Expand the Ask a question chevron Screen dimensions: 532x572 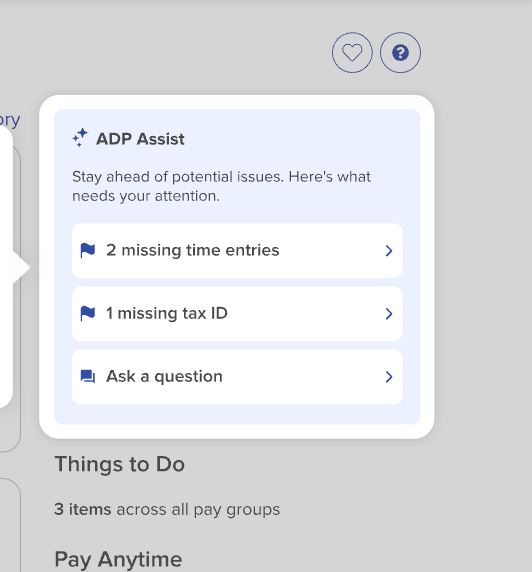(389, 377)
